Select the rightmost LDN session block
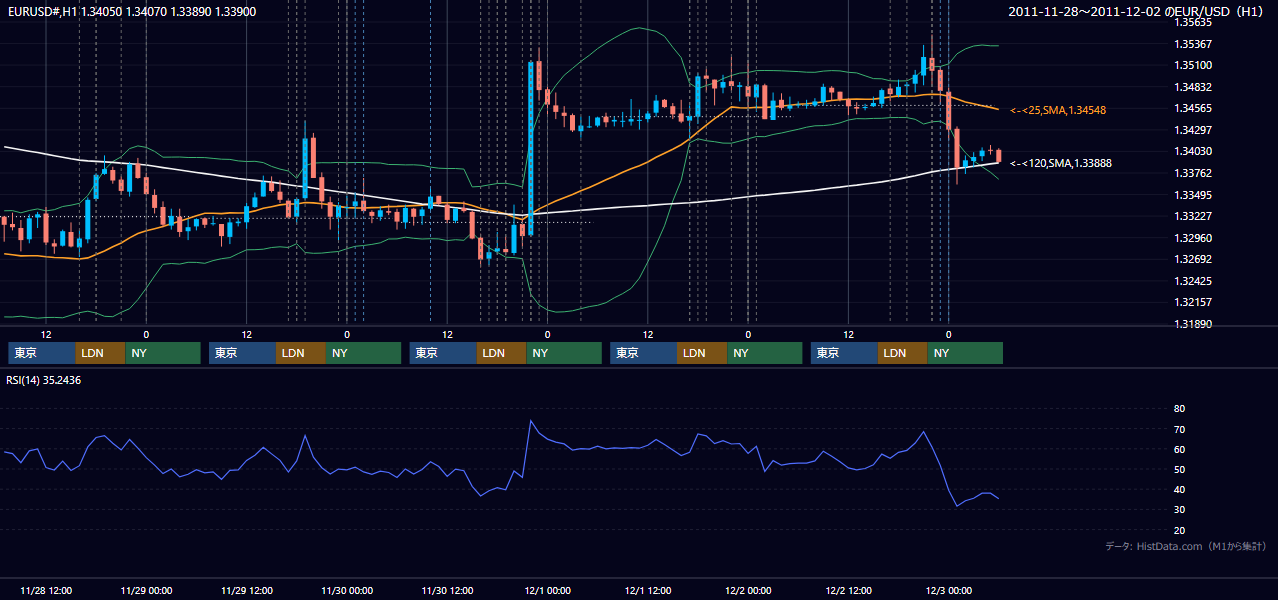This screenshot has height=600, width=1278. [x=902, y=353]
